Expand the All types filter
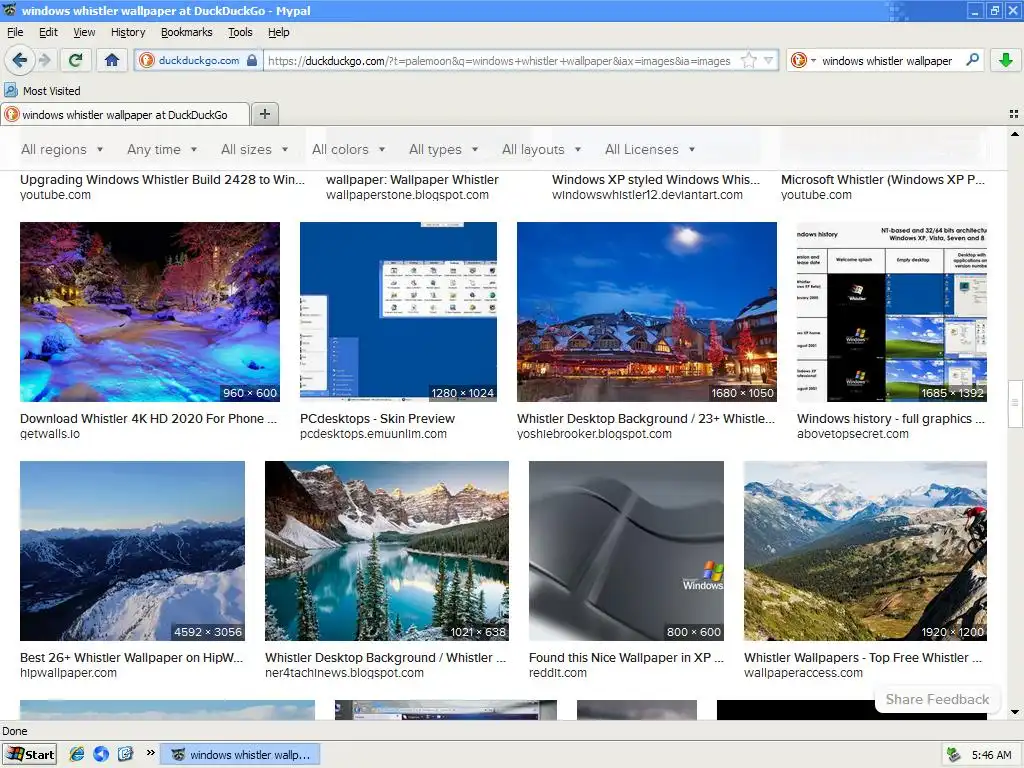Viewport: 1024px width, 768px height. click(443, 150)
